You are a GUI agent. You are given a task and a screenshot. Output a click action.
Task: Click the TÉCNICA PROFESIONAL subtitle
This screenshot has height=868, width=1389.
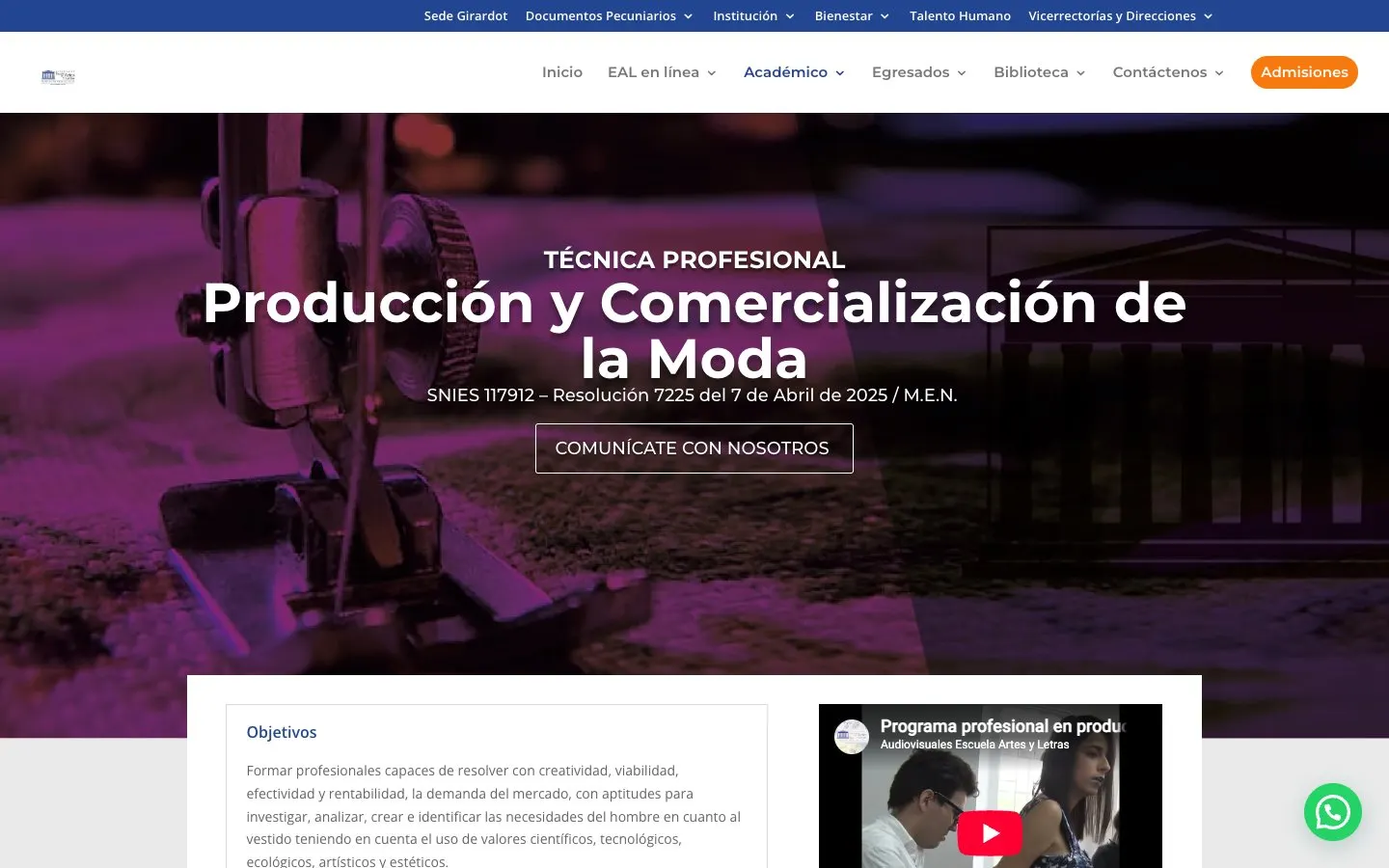point(694,259)
